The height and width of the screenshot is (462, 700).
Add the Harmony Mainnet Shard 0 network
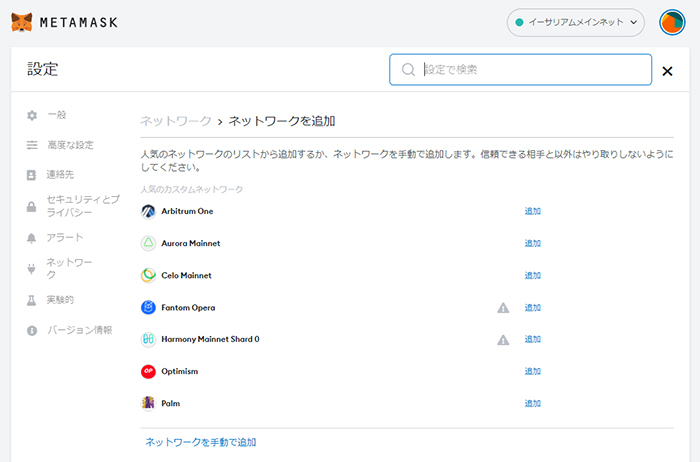(x=533, y=339)
